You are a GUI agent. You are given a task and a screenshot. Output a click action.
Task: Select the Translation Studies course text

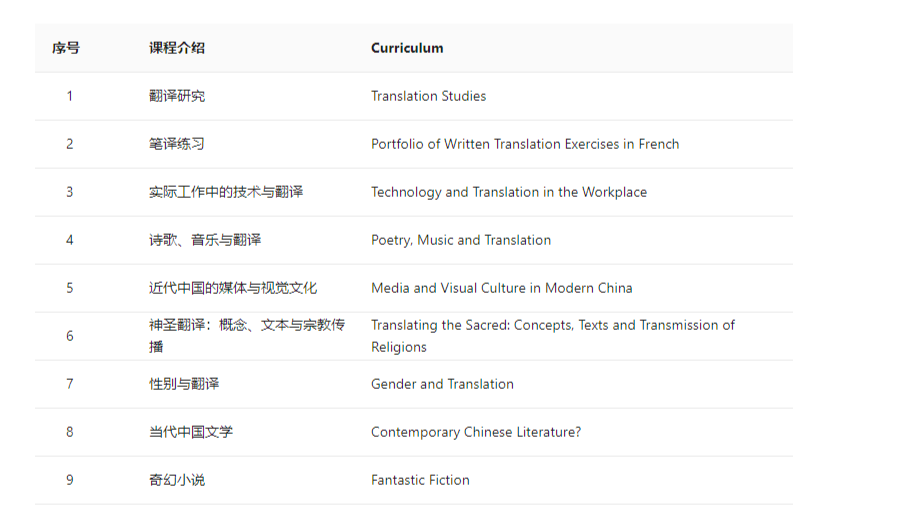tap(428, 96)
